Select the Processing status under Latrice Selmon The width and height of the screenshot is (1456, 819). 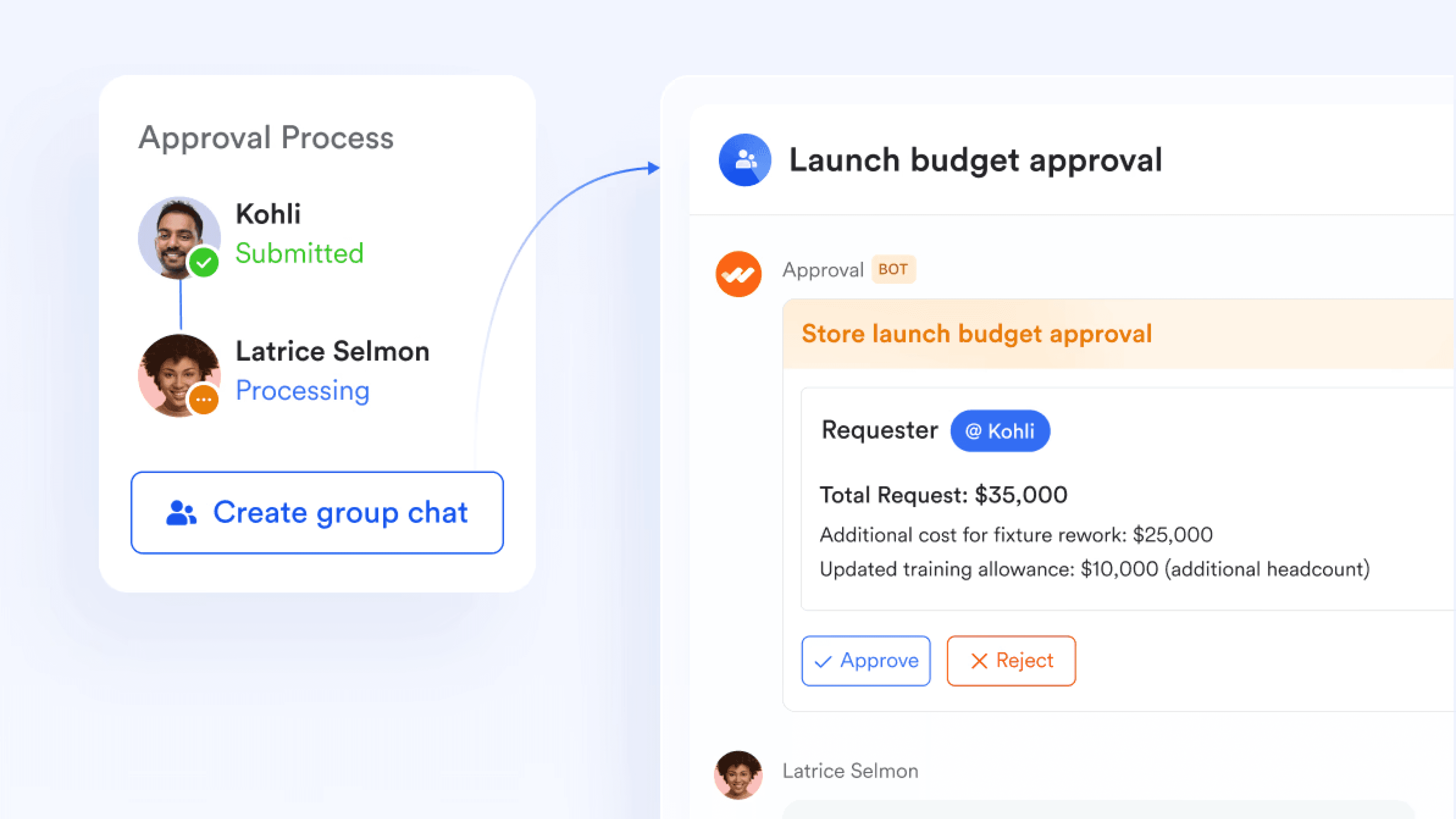coord(303,391)
